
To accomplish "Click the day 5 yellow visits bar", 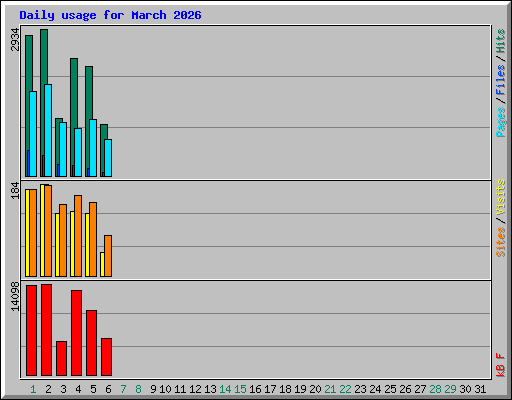I will coord(87,245).
